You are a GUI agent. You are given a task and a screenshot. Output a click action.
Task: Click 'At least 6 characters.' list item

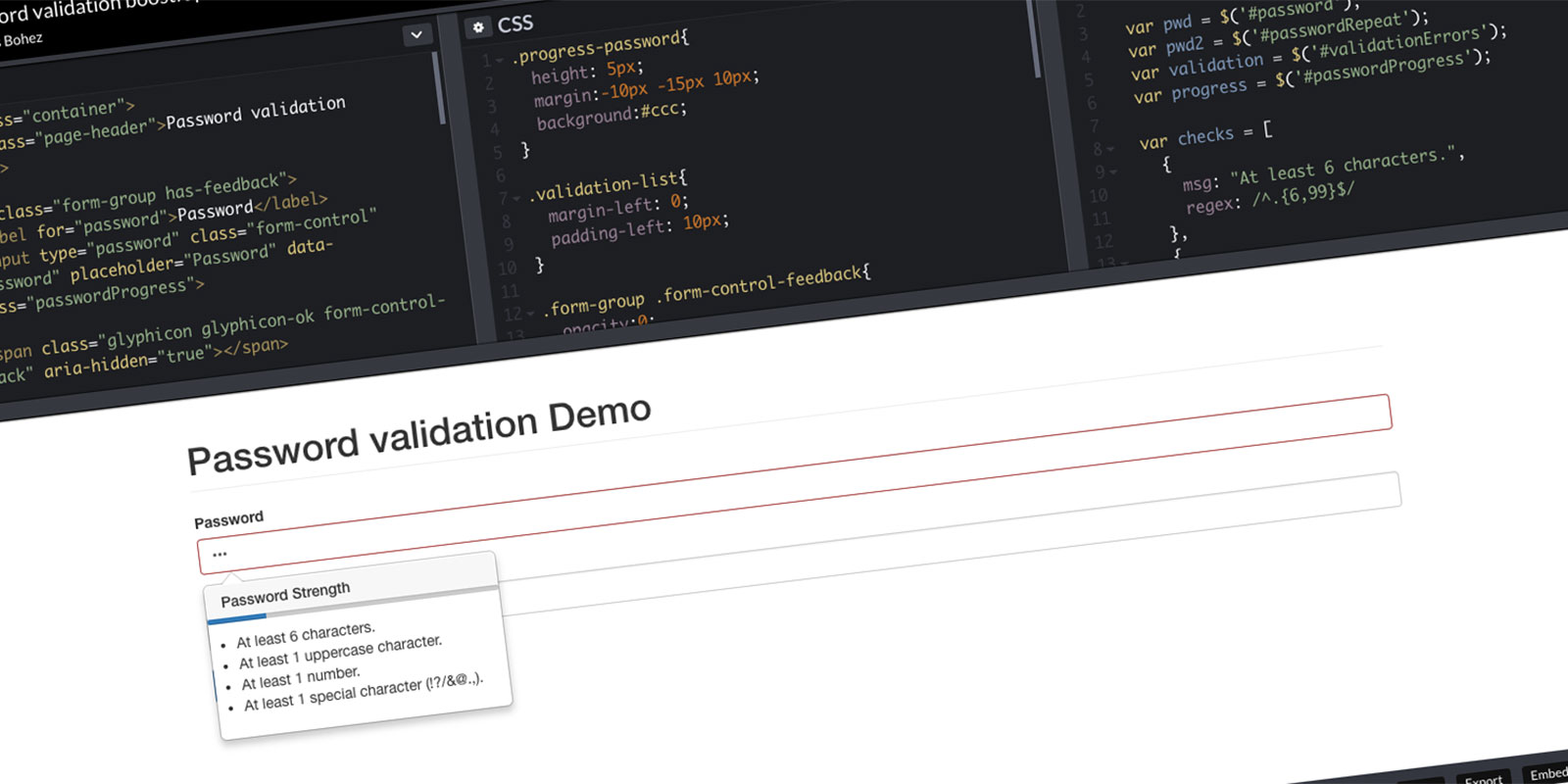pyautogui.click(x=306, y=634)
